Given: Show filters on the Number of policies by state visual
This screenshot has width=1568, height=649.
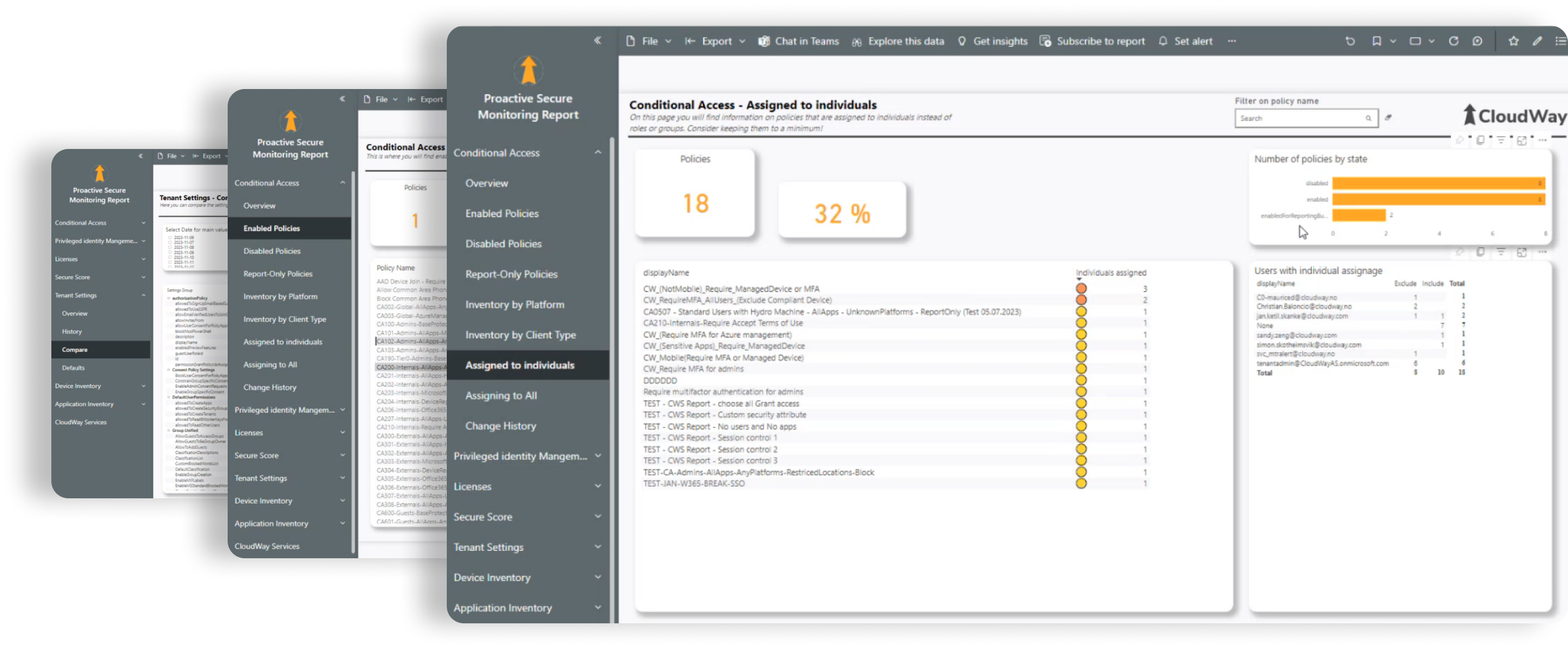Looking at the screenshot, I should pos(1501,140).
